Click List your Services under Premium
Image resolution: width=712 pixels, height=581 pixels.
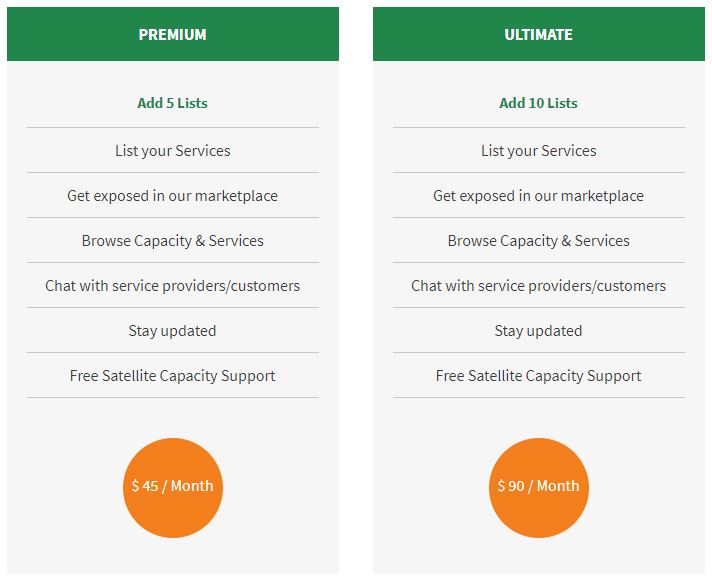173,151
